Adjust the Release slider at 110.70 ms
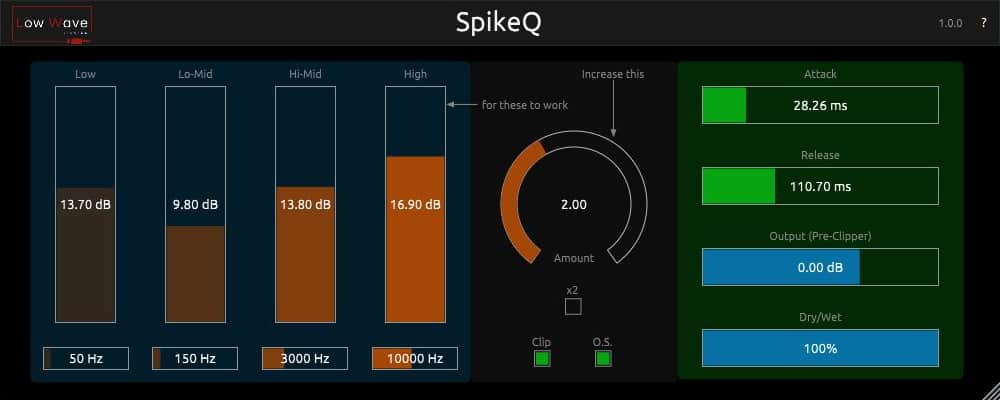The height and width of the screenshot is (400, 1000). pyautogui.click(x=820, y=186)
